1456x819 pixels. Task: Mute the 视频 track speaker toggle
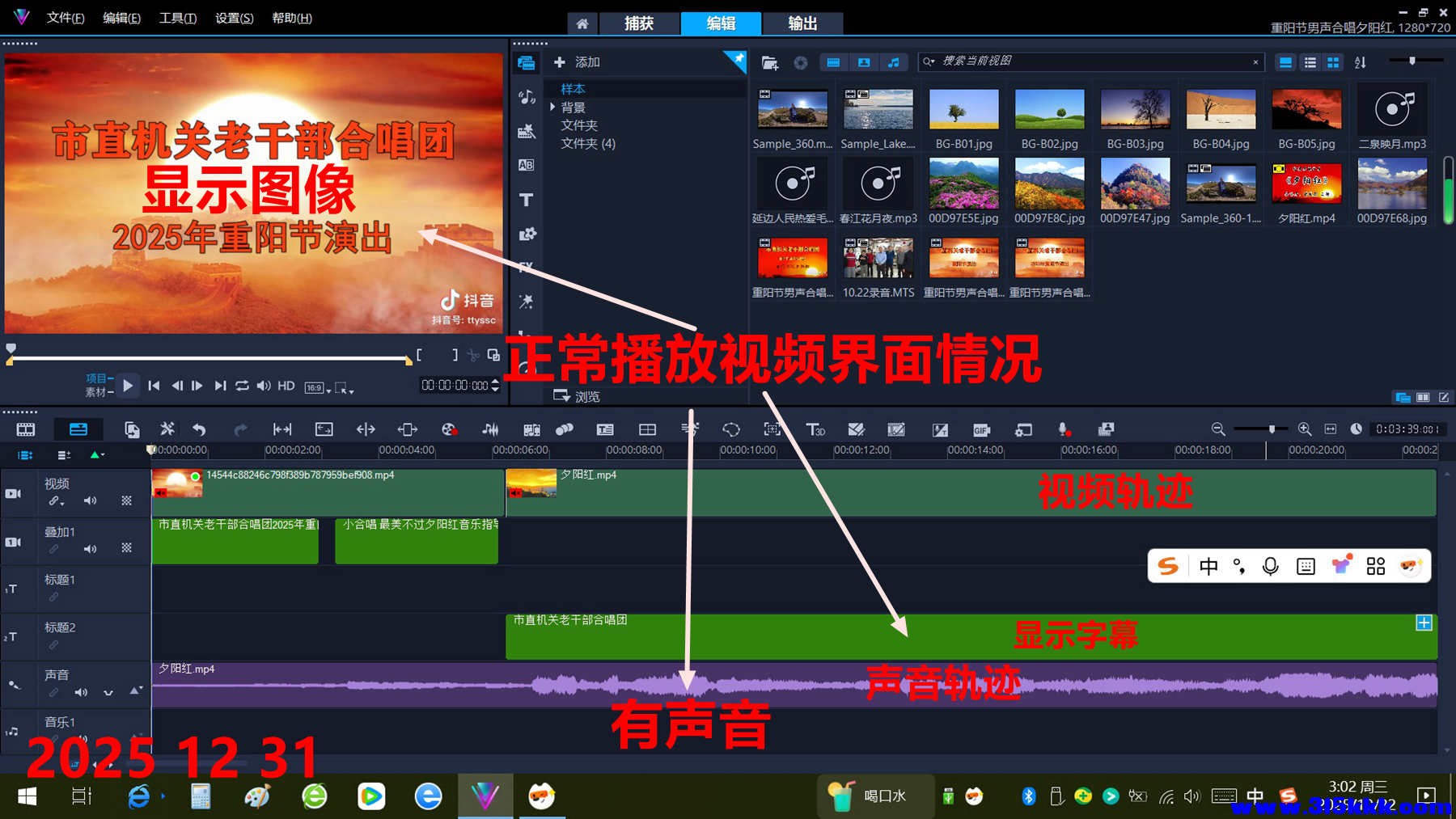pos(91,500)
